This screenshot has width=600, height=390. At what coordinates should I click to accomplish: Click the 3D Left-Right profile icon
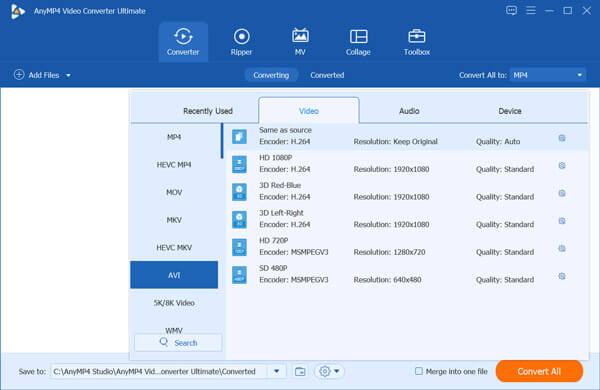click(x=239, y=220)
